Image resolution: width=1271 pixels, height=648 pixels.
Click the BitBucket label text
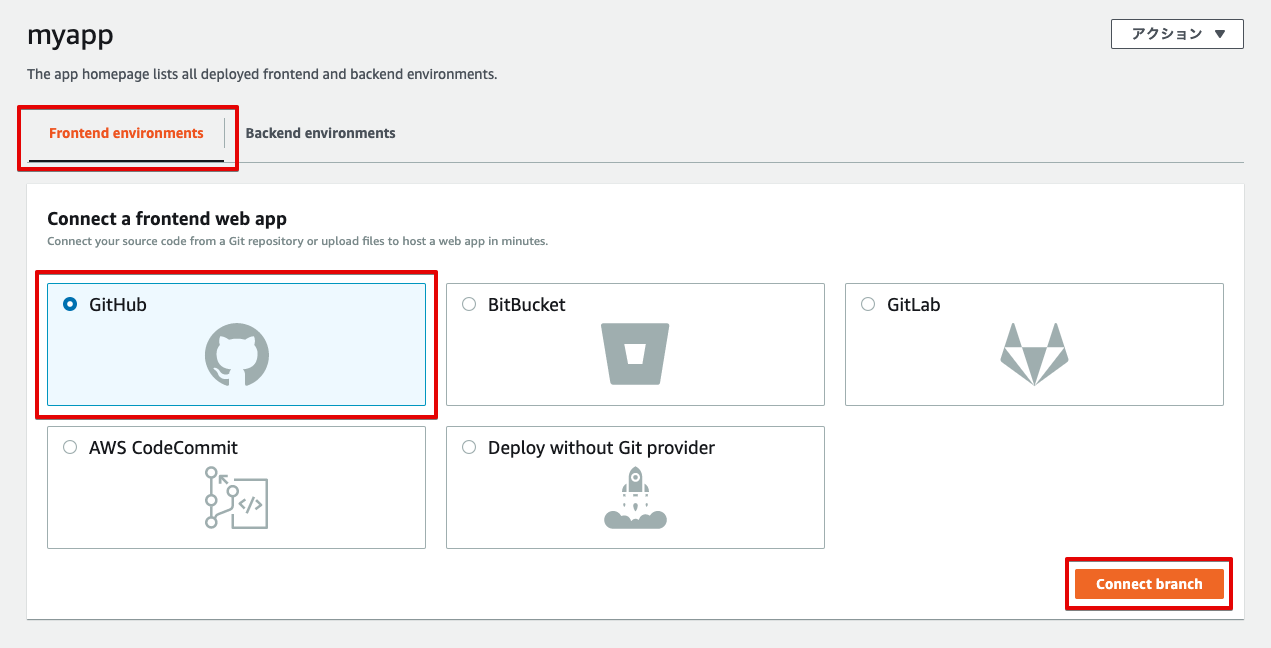pos(527,304)
